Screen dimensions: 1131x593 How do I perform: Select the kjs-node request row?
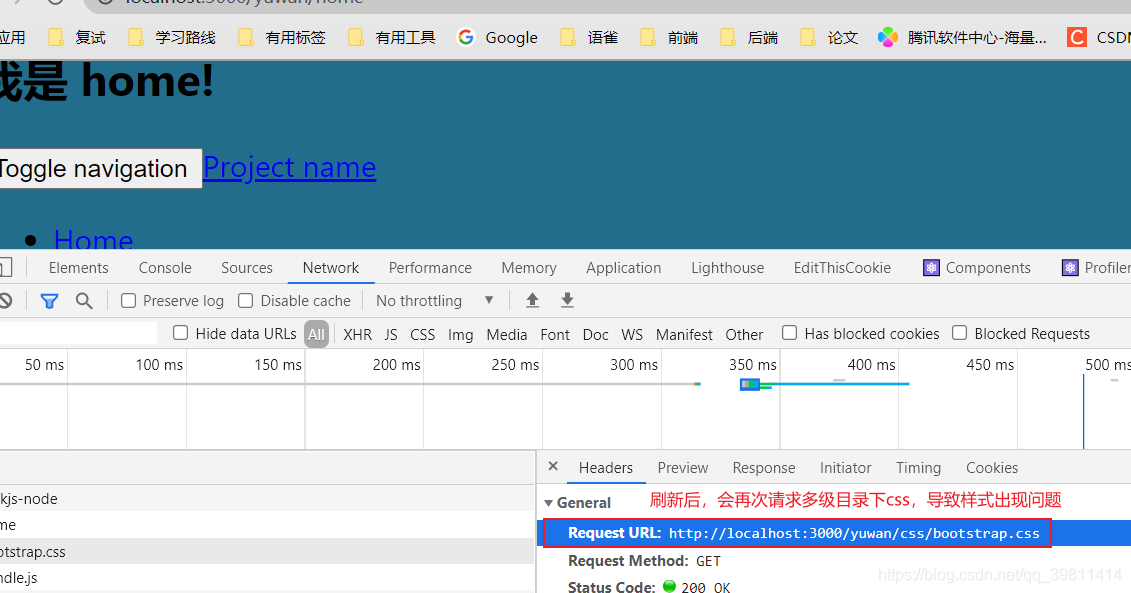267,498
